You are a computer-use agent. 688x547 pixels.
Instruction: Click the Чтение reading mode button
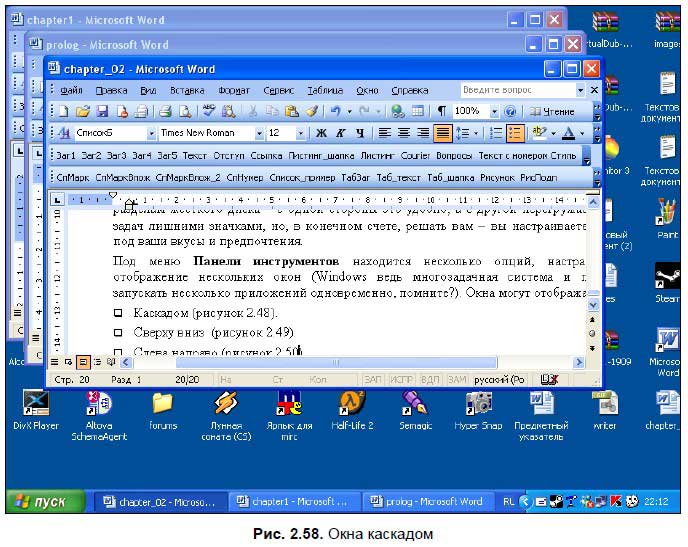tap(552, 112)
